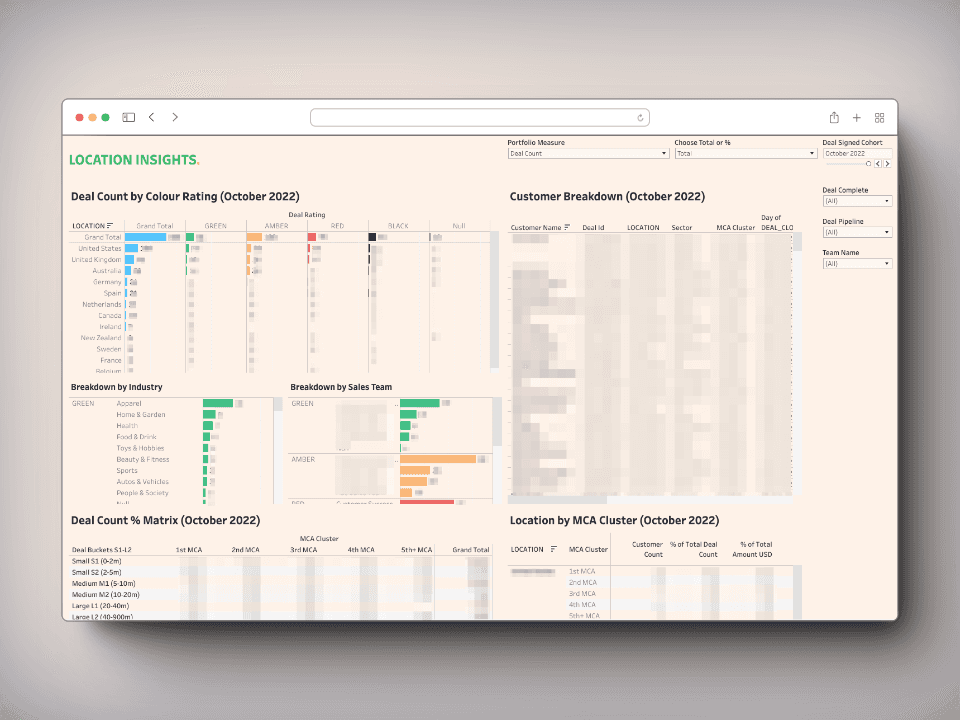Select the Food & Drink industry row
This screenshot has width=960, height=720.
pos(137,437)
